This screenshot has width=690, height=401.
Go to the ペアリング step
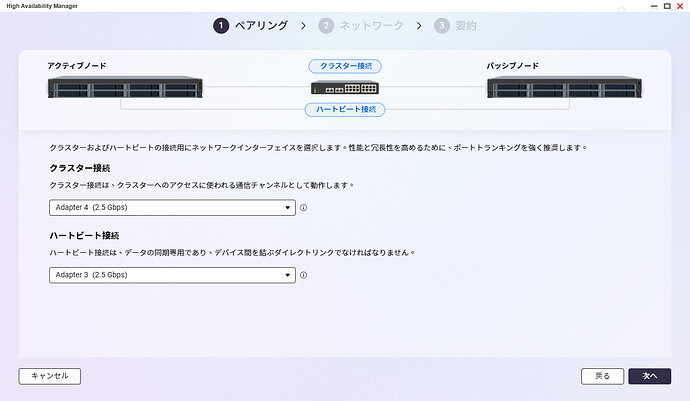(260, 25)
